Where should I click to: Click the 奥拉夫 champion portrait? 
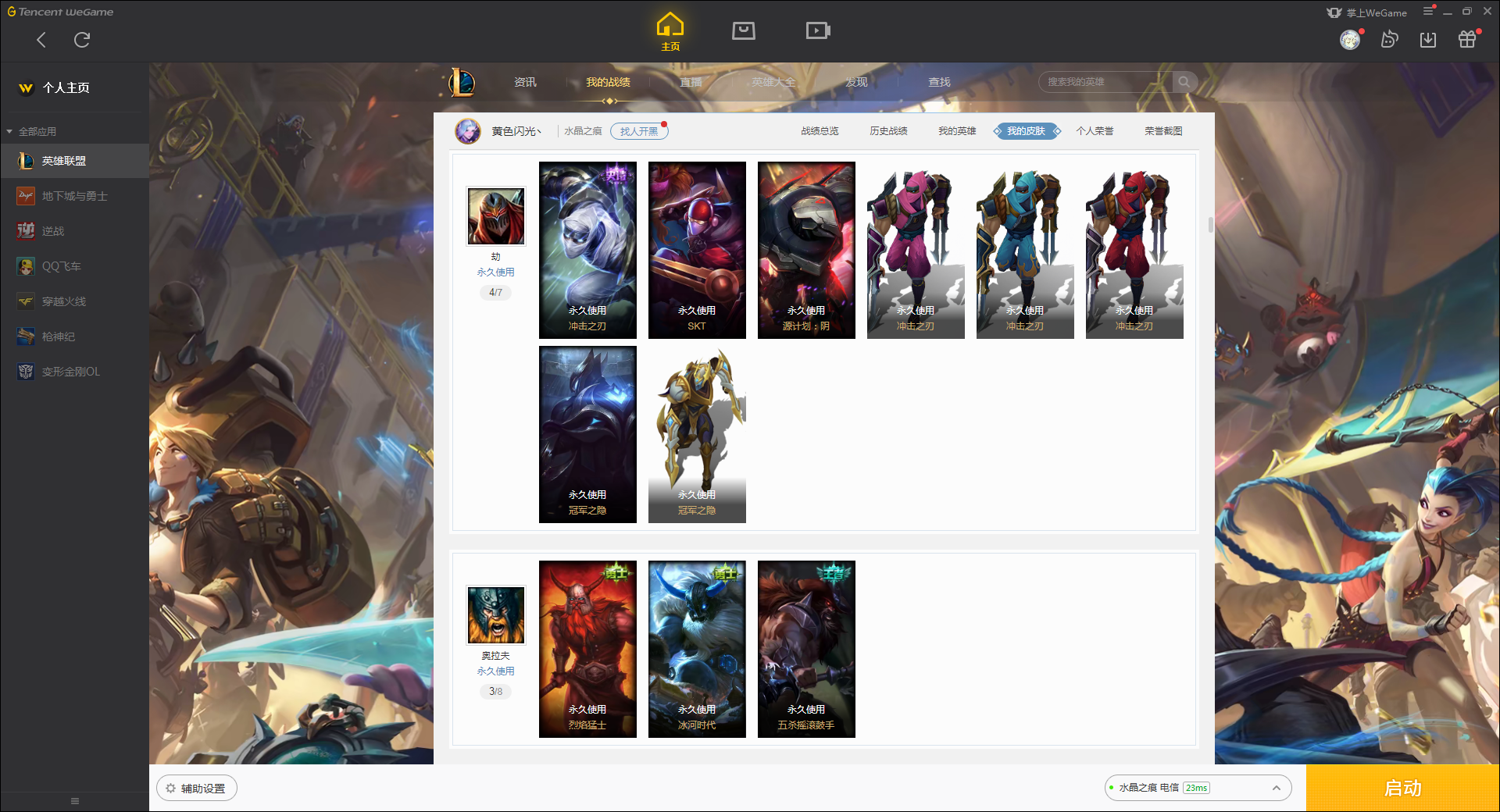click(495, 615)
